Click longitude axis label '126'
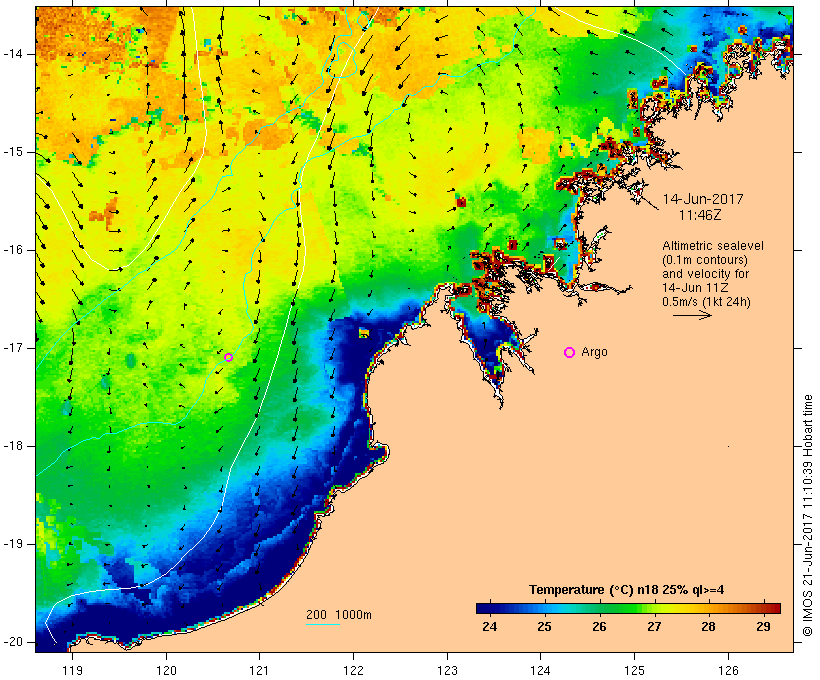Screen dimensions: 820x680 728,670
